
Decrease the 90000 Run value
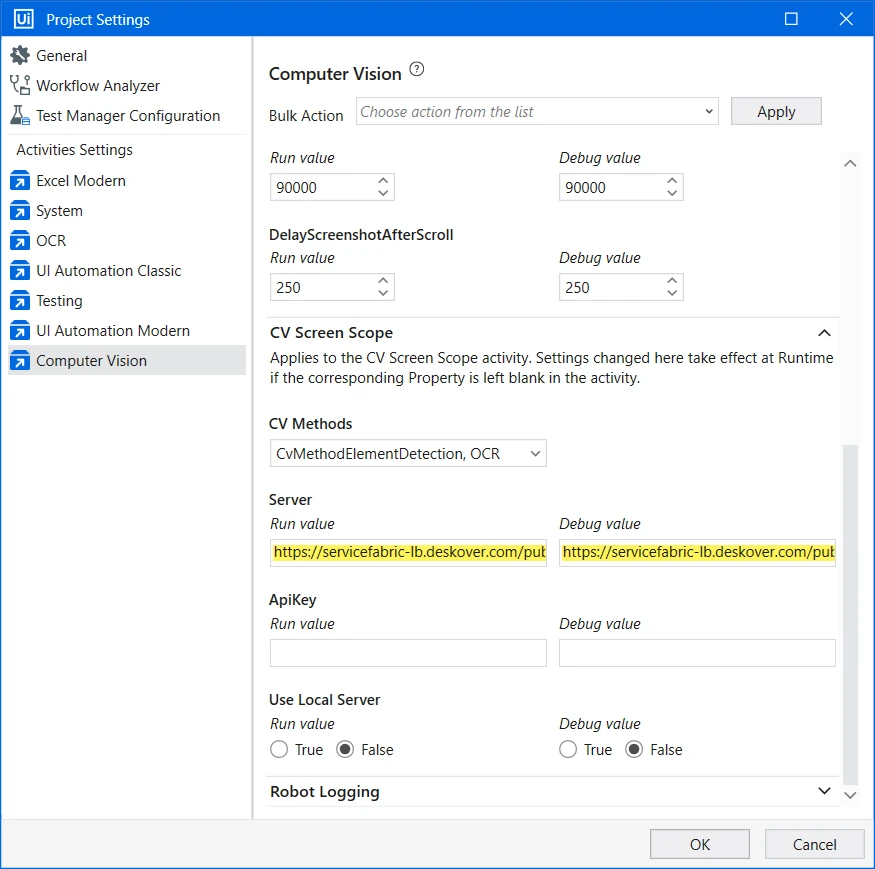click(x=383, y=193)
